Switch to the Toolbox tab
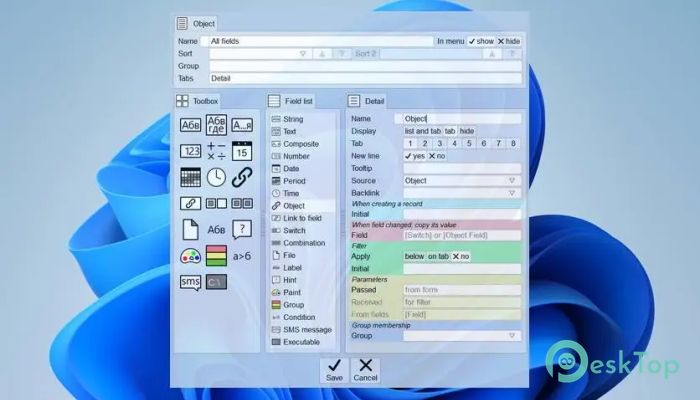 [x=197, y=101]
